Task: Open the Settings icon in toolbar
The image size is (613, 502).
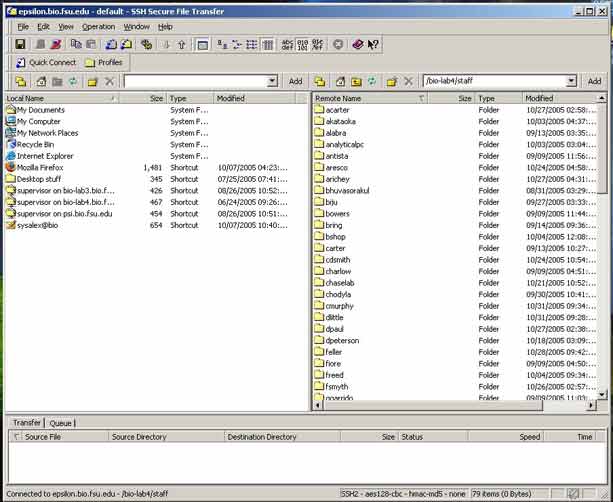Action: click(147, 45)
